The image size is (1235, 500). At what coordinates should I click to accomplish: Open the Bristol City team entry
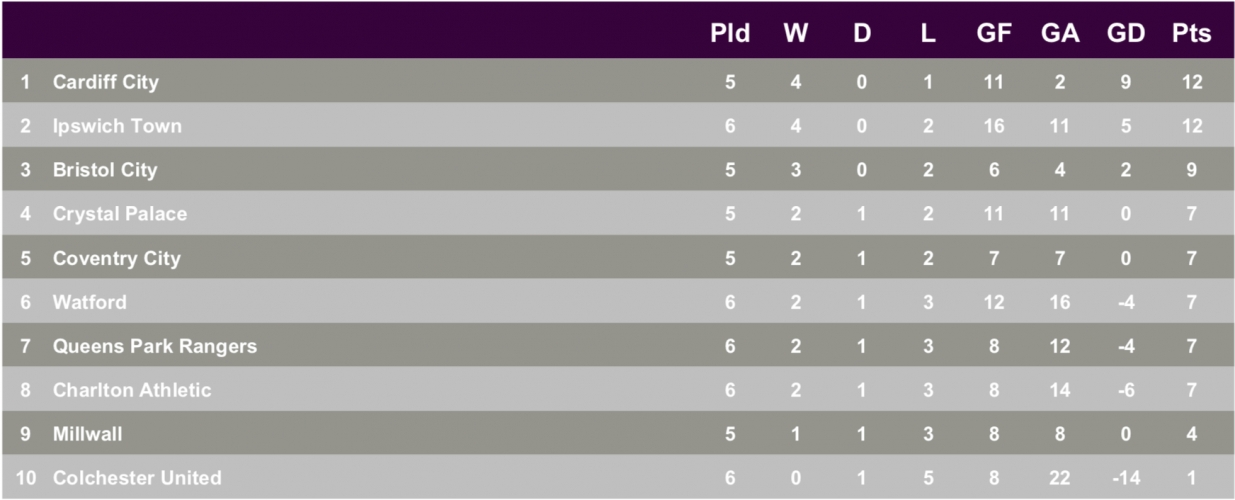pyautogui.click(x=105, y=170)
